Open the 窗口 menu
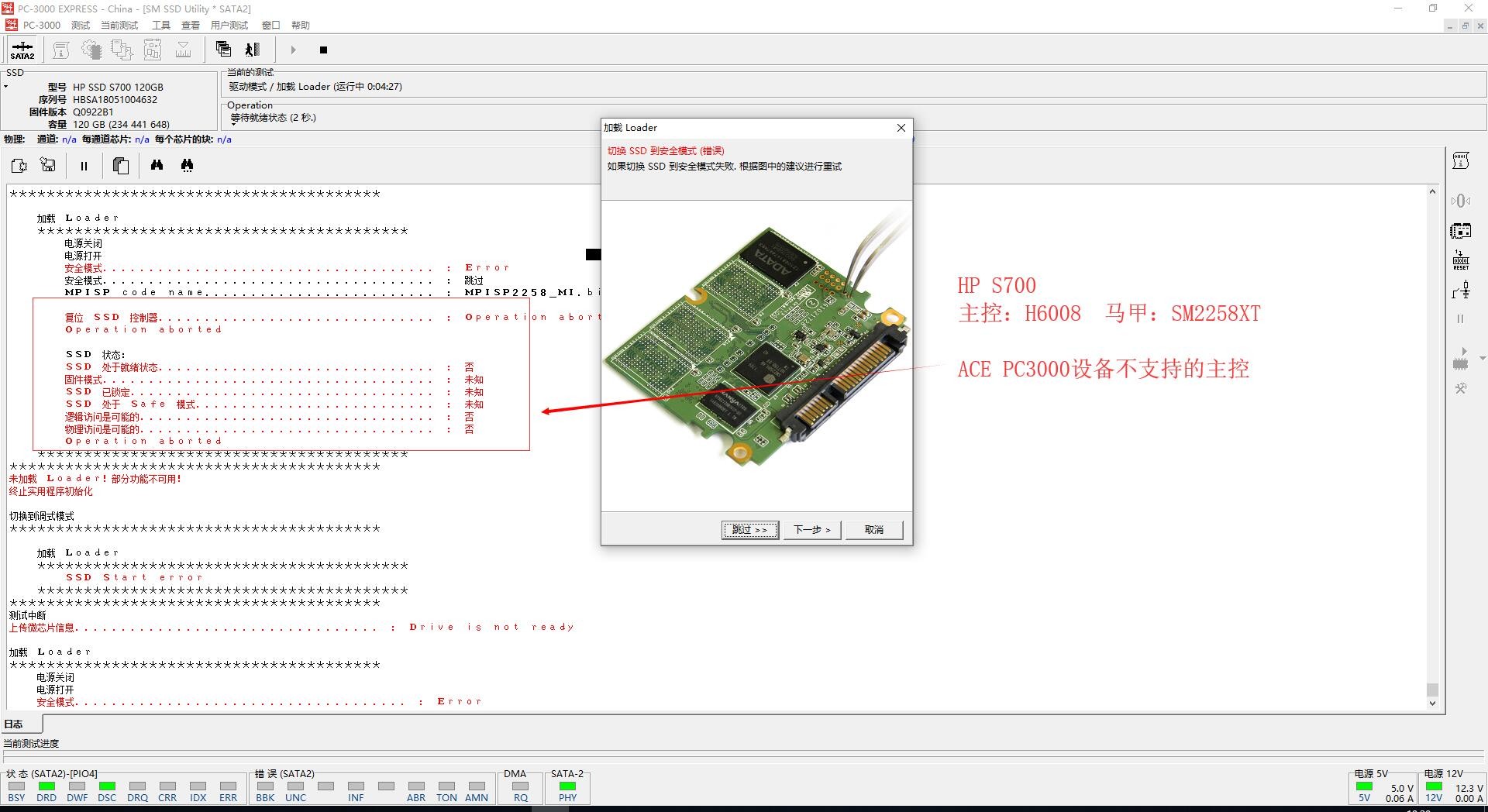 [x=270, y=25]
